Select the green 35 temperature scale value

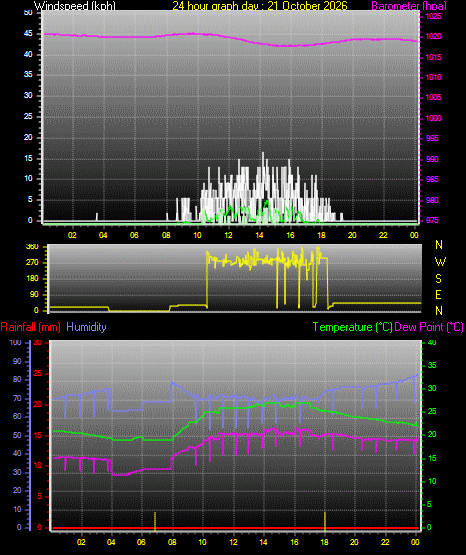432,365
